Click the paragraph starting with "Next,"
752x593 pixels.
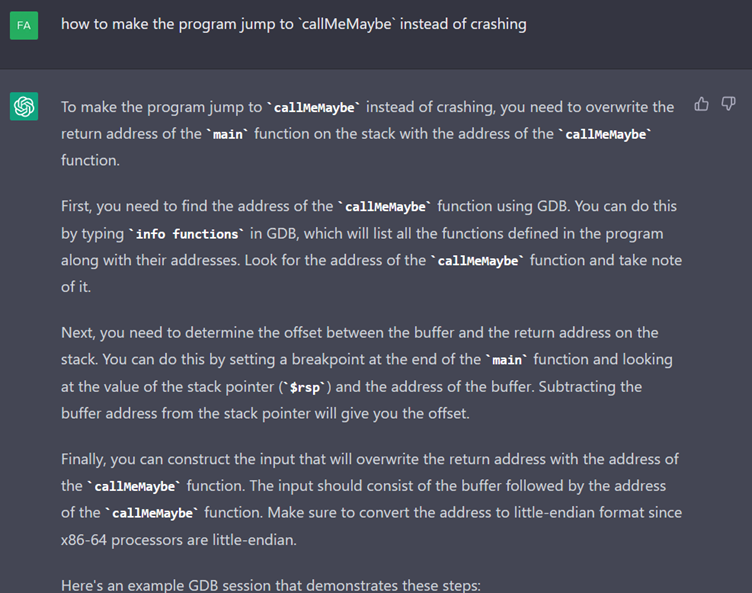point(360,372)
